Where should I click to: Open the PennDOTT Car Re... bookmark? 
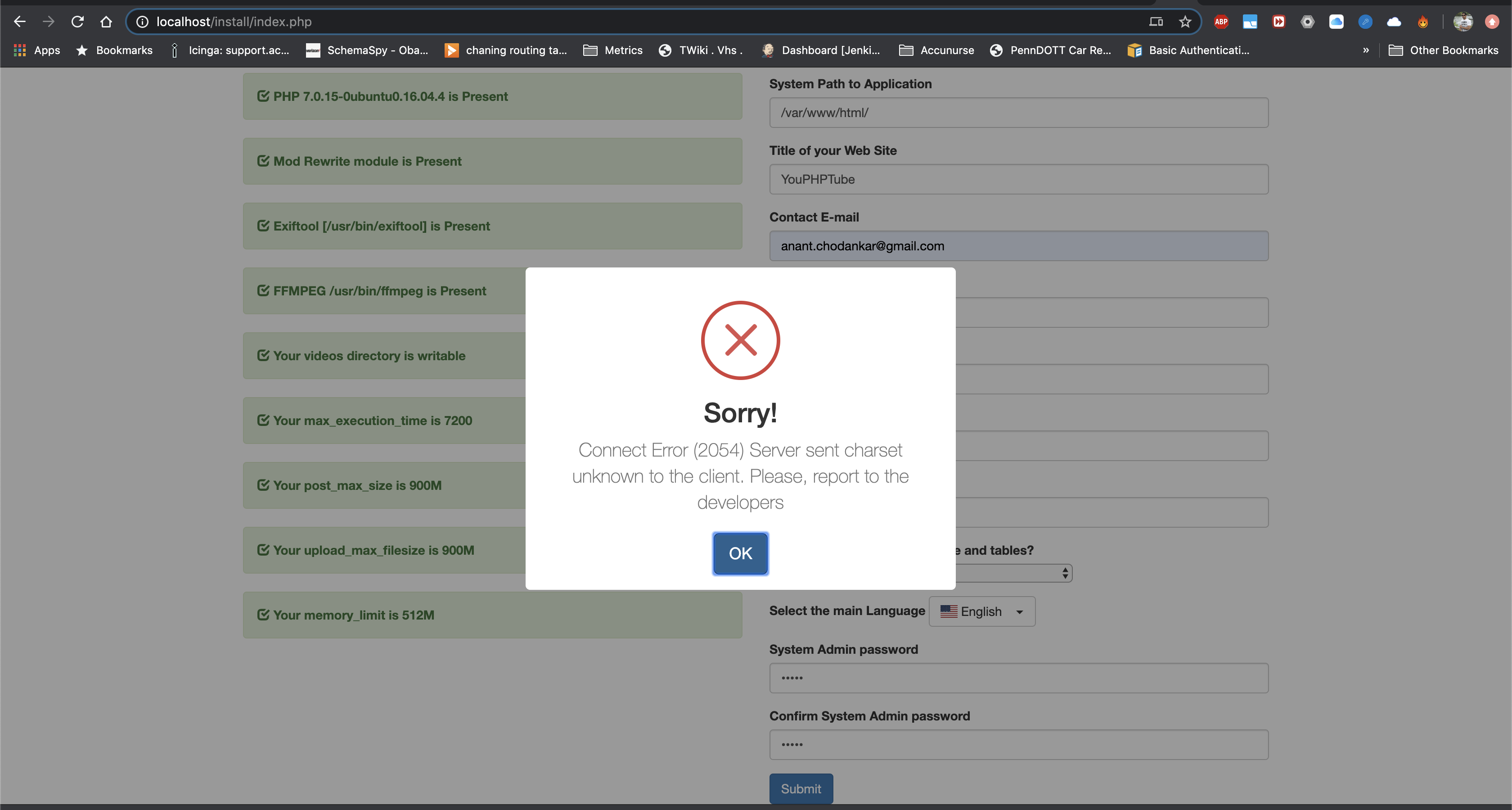pos(1051,50)
